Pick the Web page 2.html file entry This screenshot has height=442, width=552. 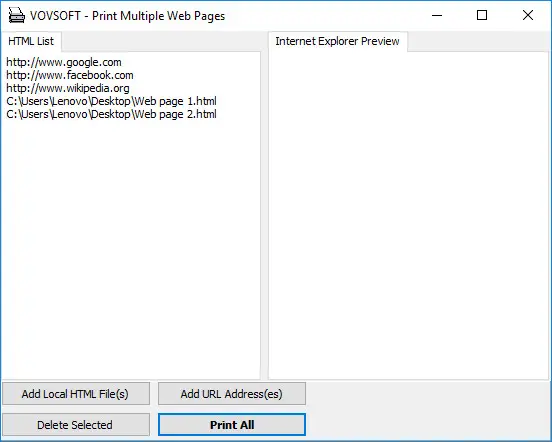111,114
